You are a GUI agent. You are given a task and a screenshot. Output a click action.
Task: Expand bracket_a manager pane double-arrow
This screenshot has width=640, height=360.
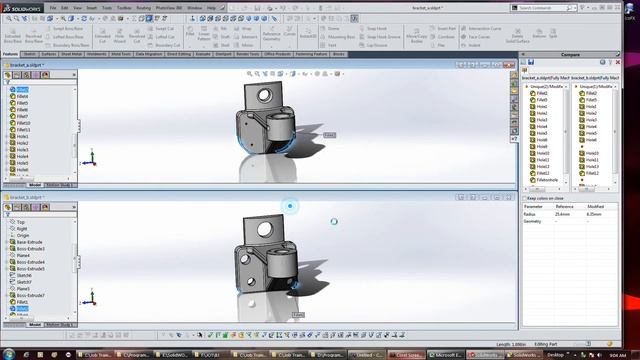click(x=74, y=75)
